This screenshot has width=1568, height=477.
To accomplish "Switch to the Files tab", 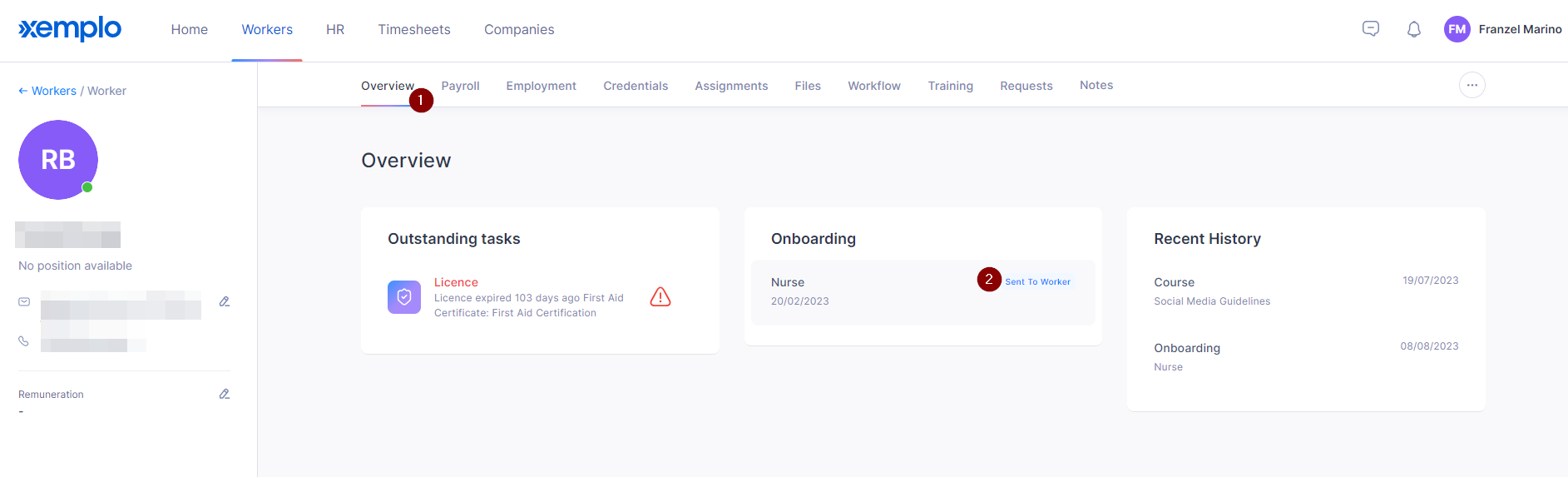I will point(808,86).
